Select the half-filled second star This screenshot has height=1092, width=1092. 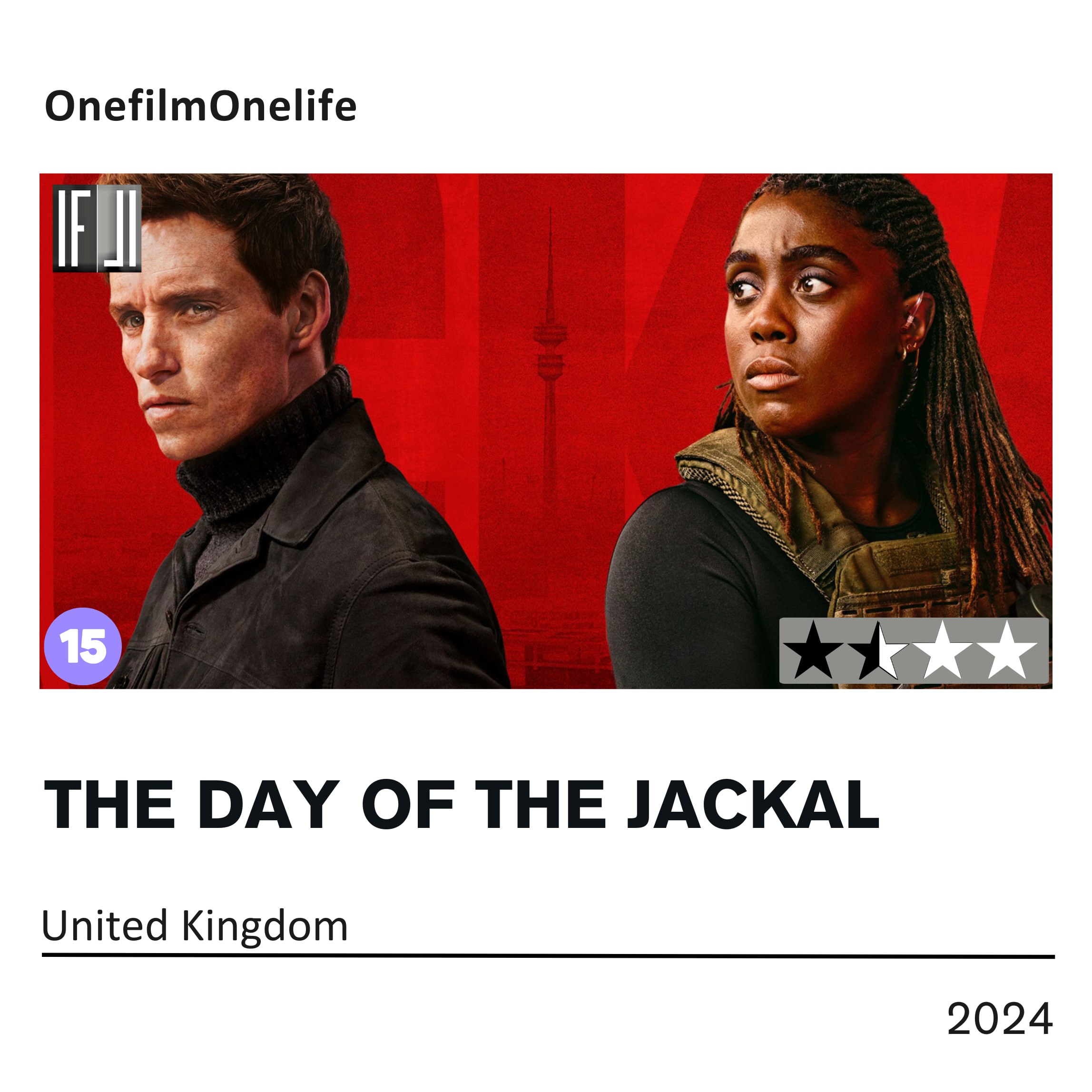878,651
